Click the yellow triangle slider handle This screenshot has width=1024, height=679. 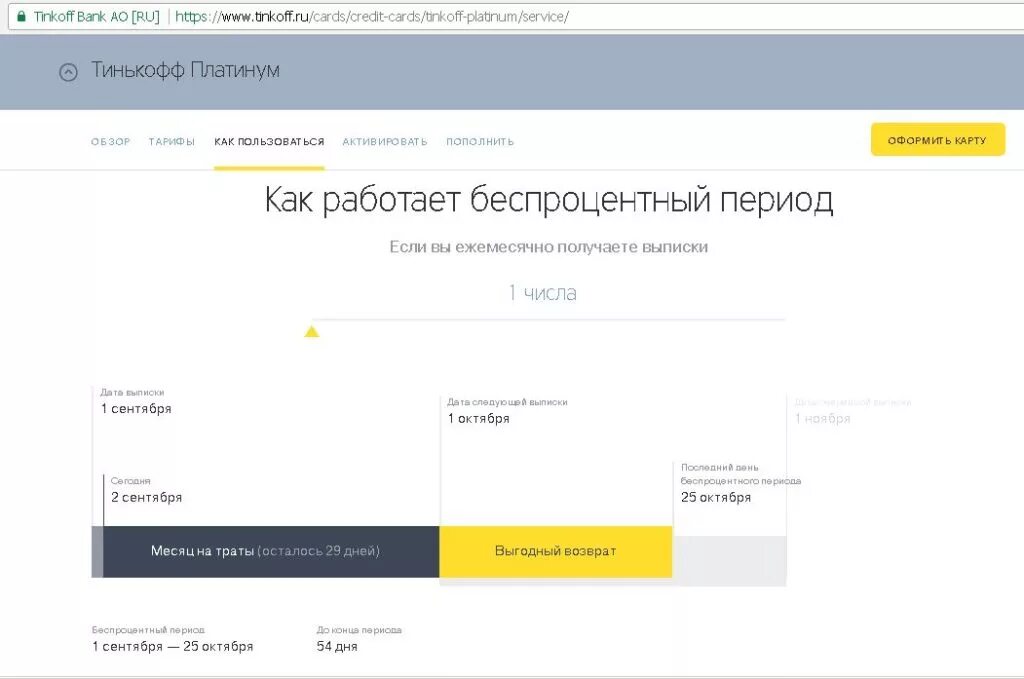(x=312, y=332)
